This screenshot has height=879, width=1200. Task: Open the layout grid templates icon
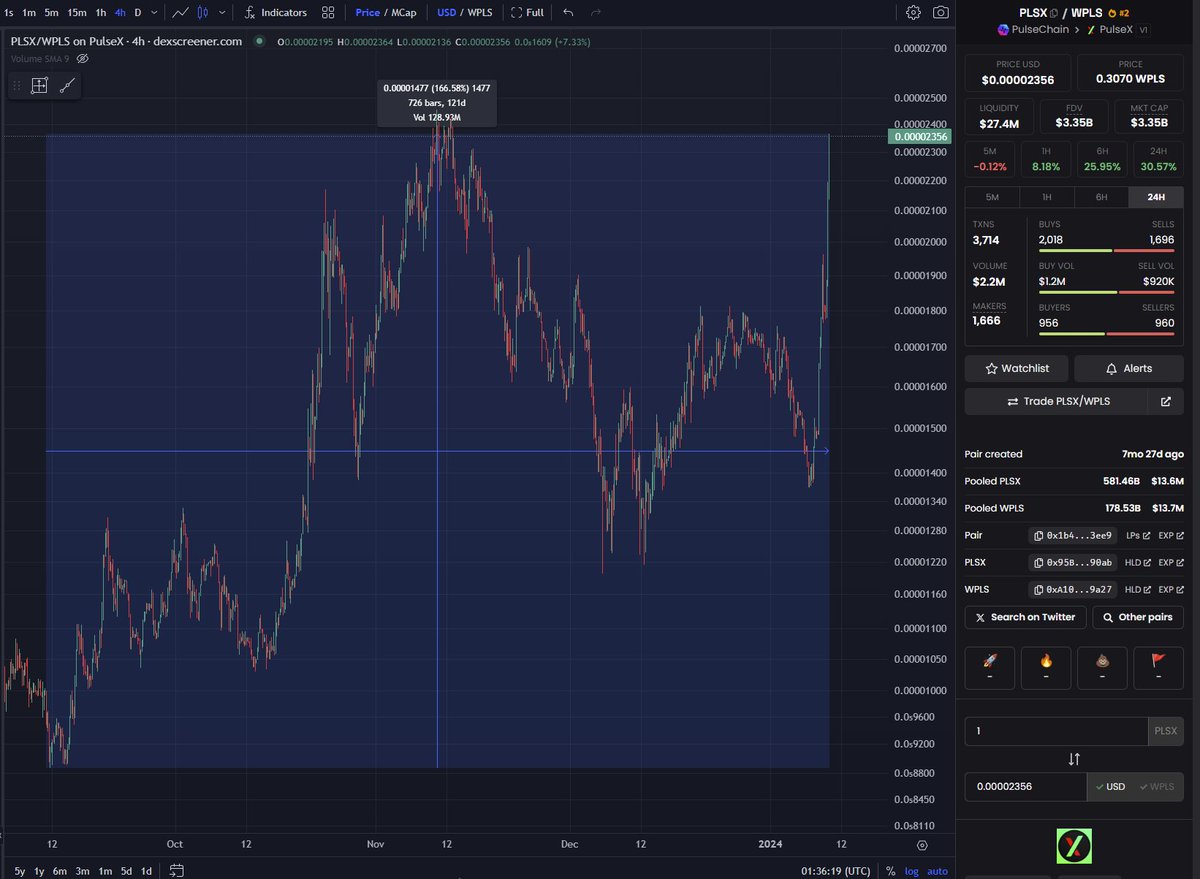(328, 13)
